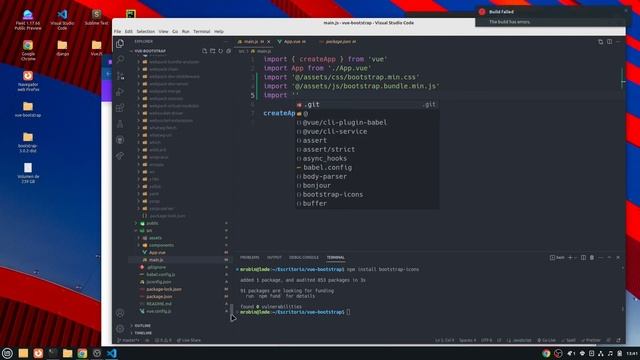Click the Chrome tray icon in system tray
The image size is (640, 360).
(546, 353)
